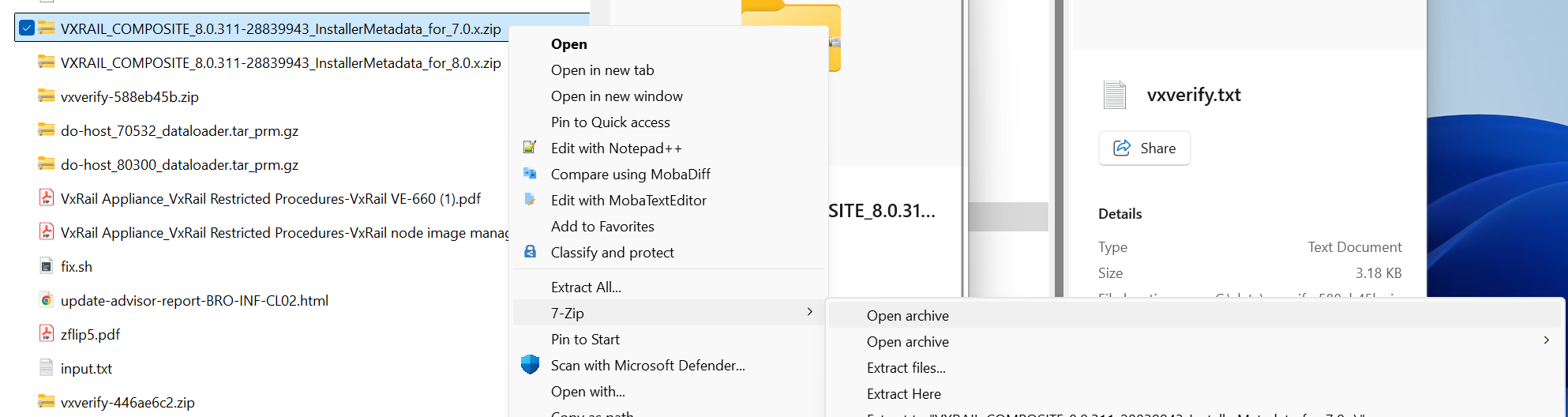
Task: Select file VxRail Restricted Procedures VE-660 (1).pdf
Action: point(271,198)
